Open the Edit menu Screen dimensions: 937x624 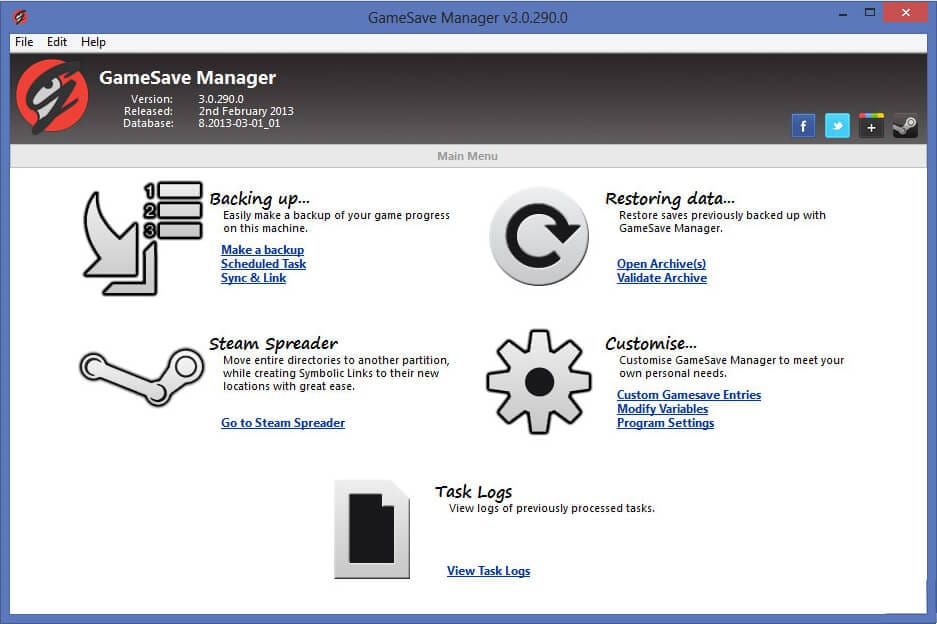tap(56, 42)
